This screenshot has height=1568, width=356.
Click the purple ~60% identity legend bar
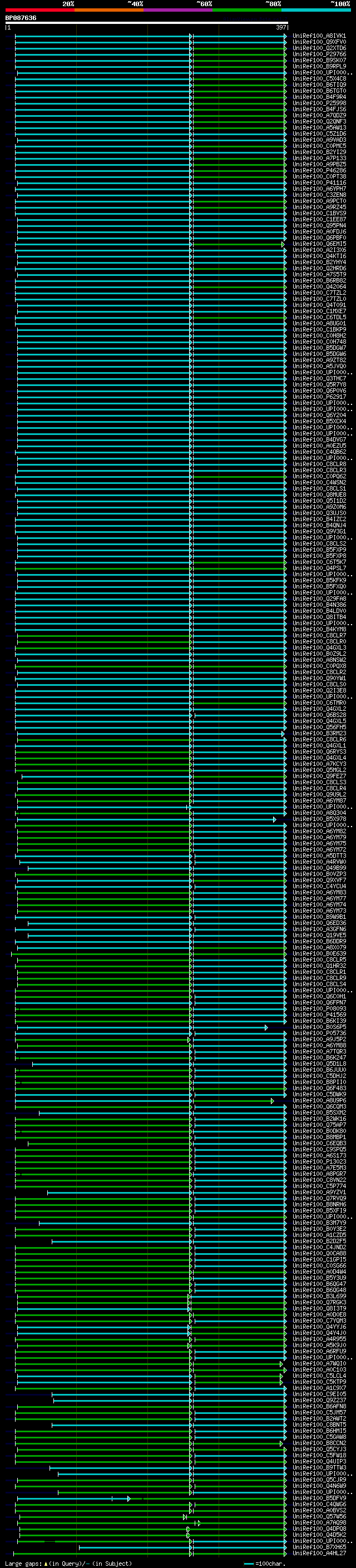[x=179, y=10]
